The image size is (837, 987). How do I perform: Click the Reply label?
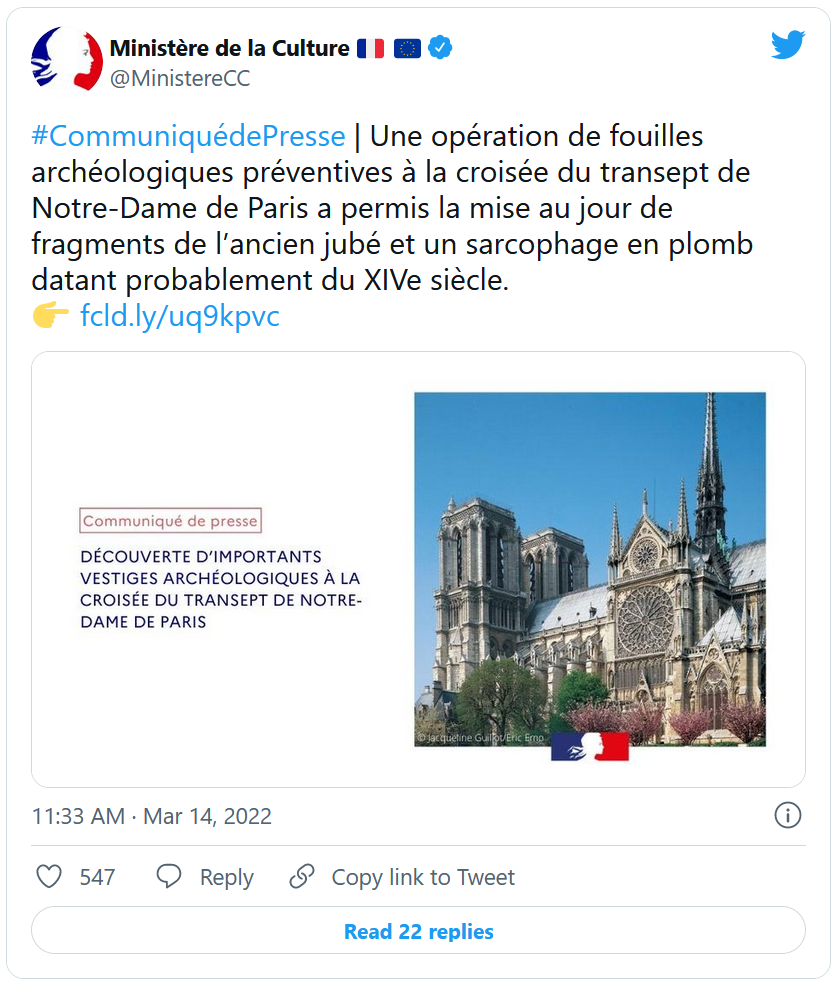226,877
